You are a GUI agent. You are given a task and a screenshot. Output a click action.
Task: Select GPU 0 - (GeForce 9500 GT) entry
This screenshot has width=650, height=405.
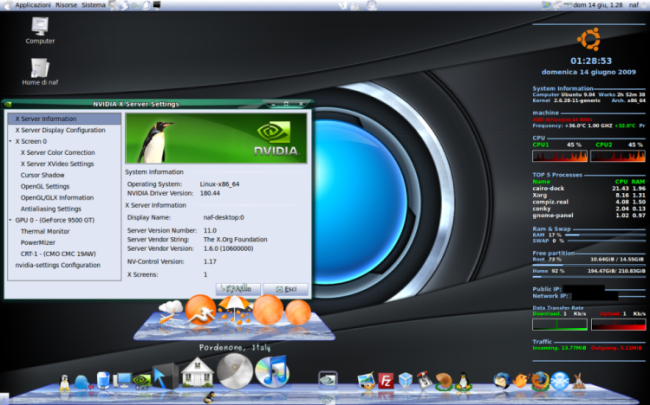coord(55,220)
